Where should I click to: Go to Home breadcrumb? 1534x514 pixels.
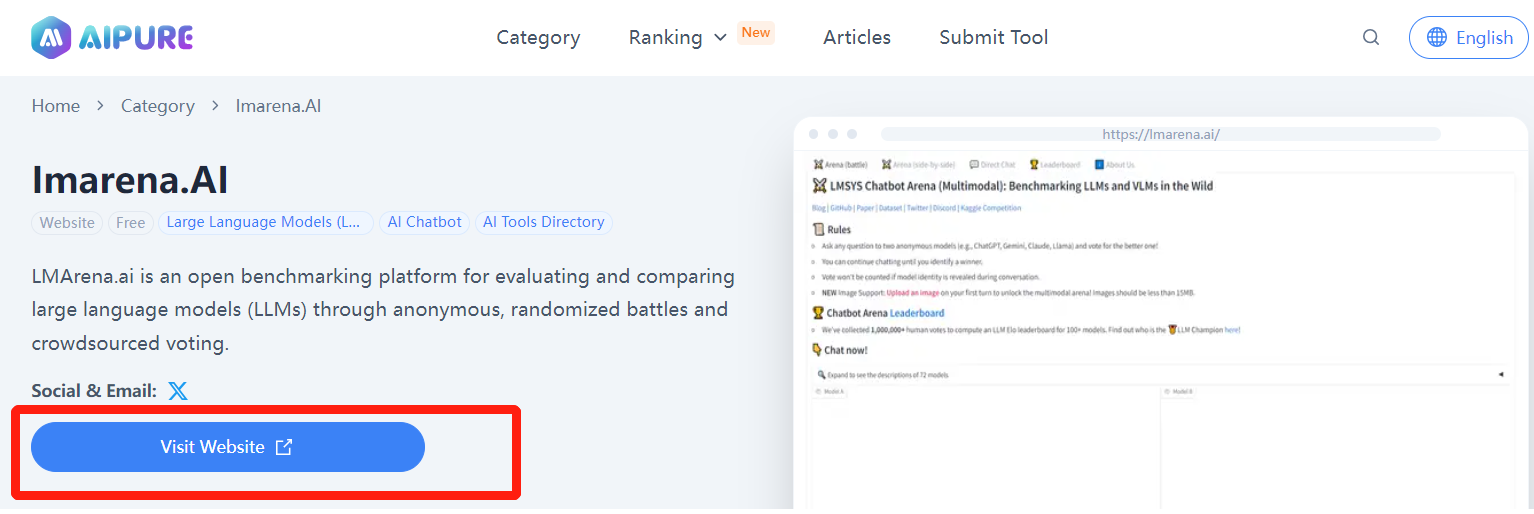(56, 106)
